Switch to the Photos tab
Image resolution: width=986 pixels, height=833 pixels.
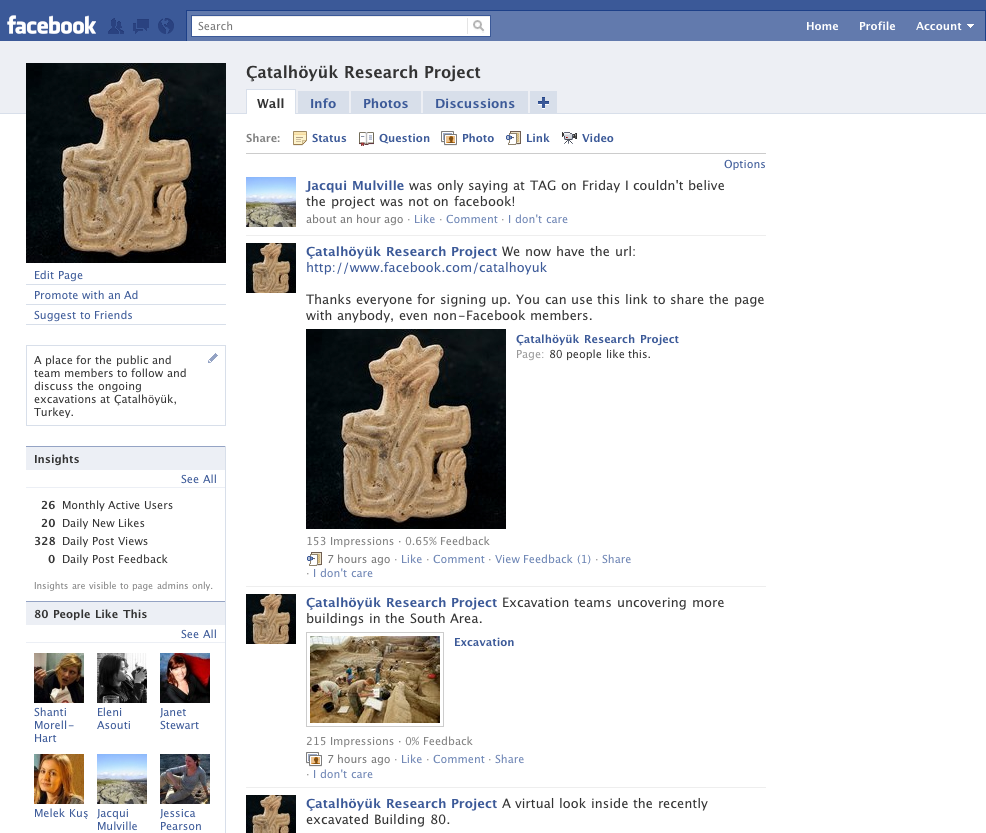[x=385, y=103]
